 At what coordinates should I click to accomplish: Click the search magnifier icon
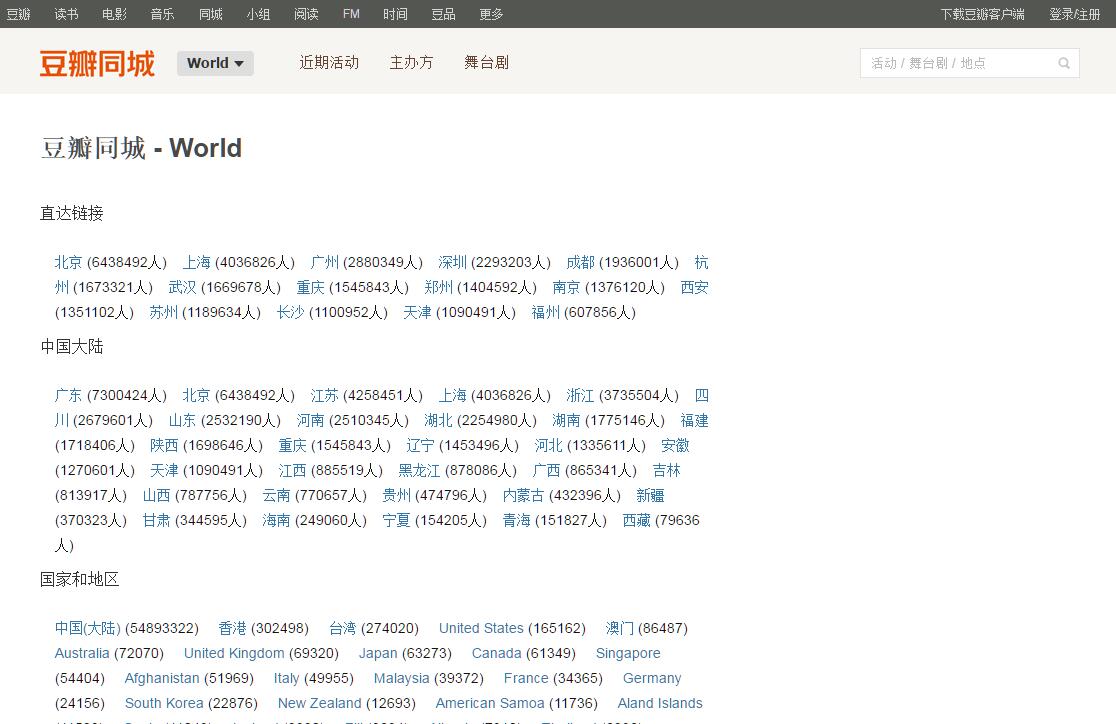tap(1064, 63)
